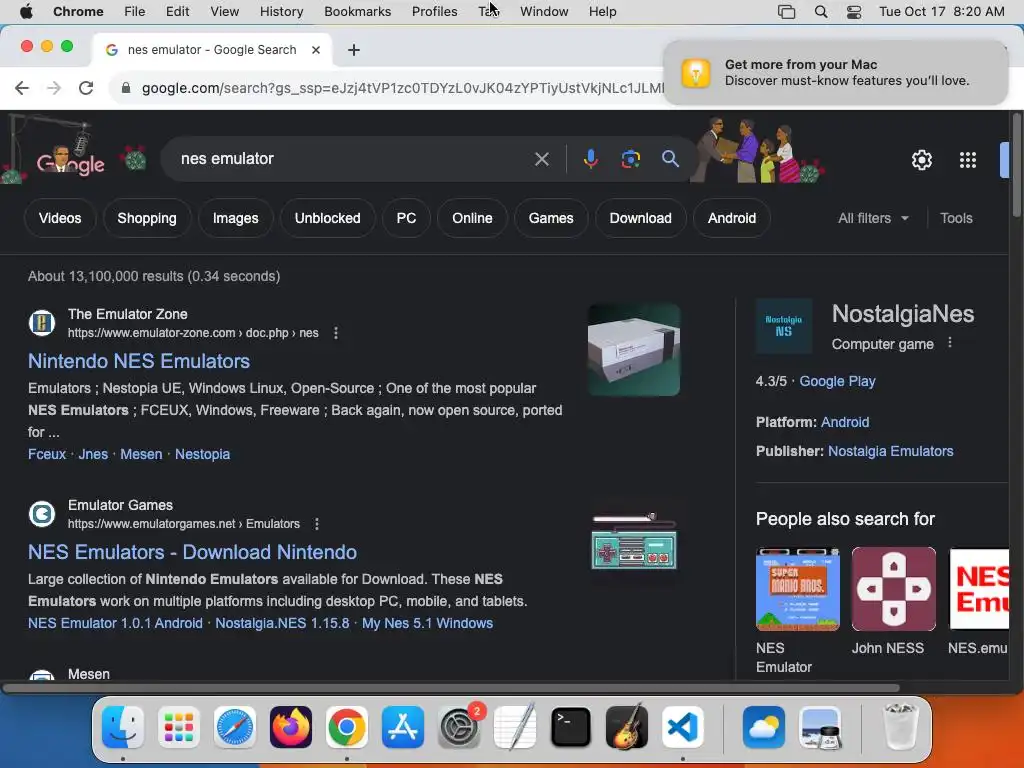
Task: Open Trash from the Dock
Action: click(899, 727)
